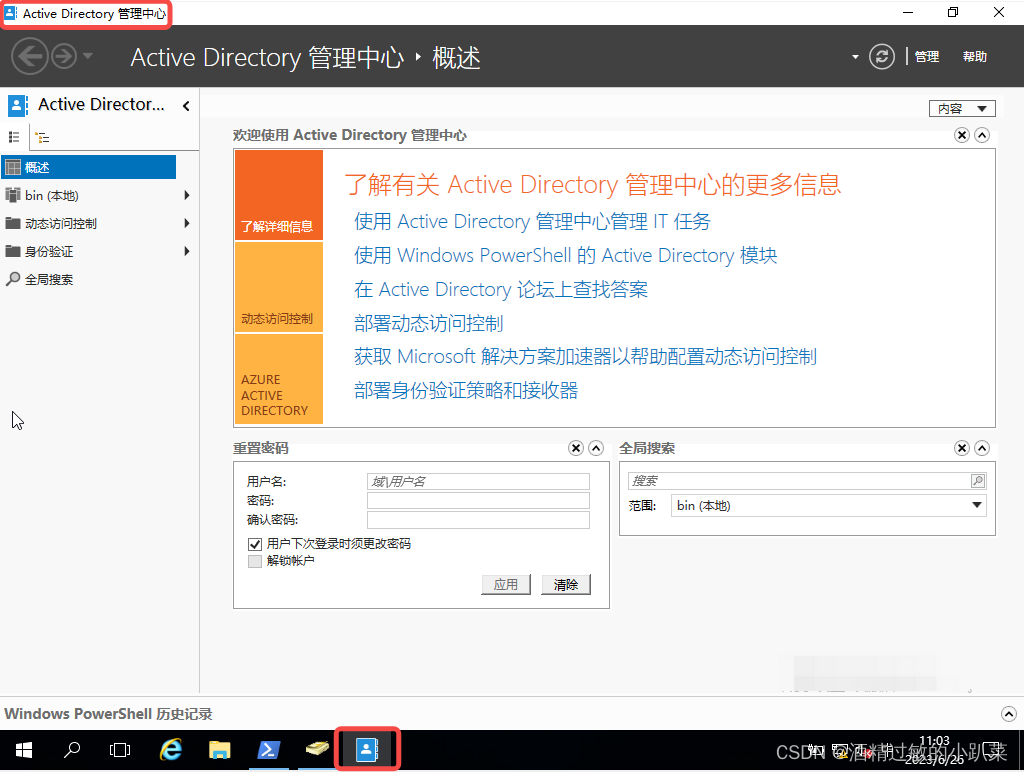Expand bin (本地) submenu arrow
Image resolution: width=1024 pixels, height=772 pixels.
(187, 195)
